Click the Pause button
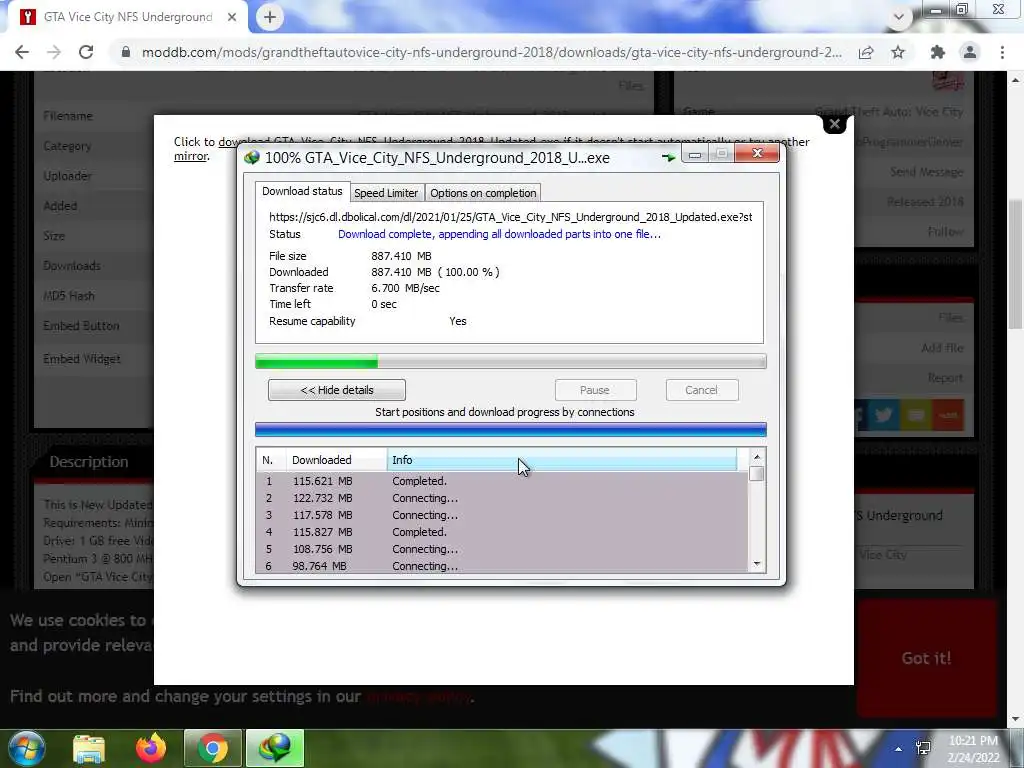 [x=595, y=390]
